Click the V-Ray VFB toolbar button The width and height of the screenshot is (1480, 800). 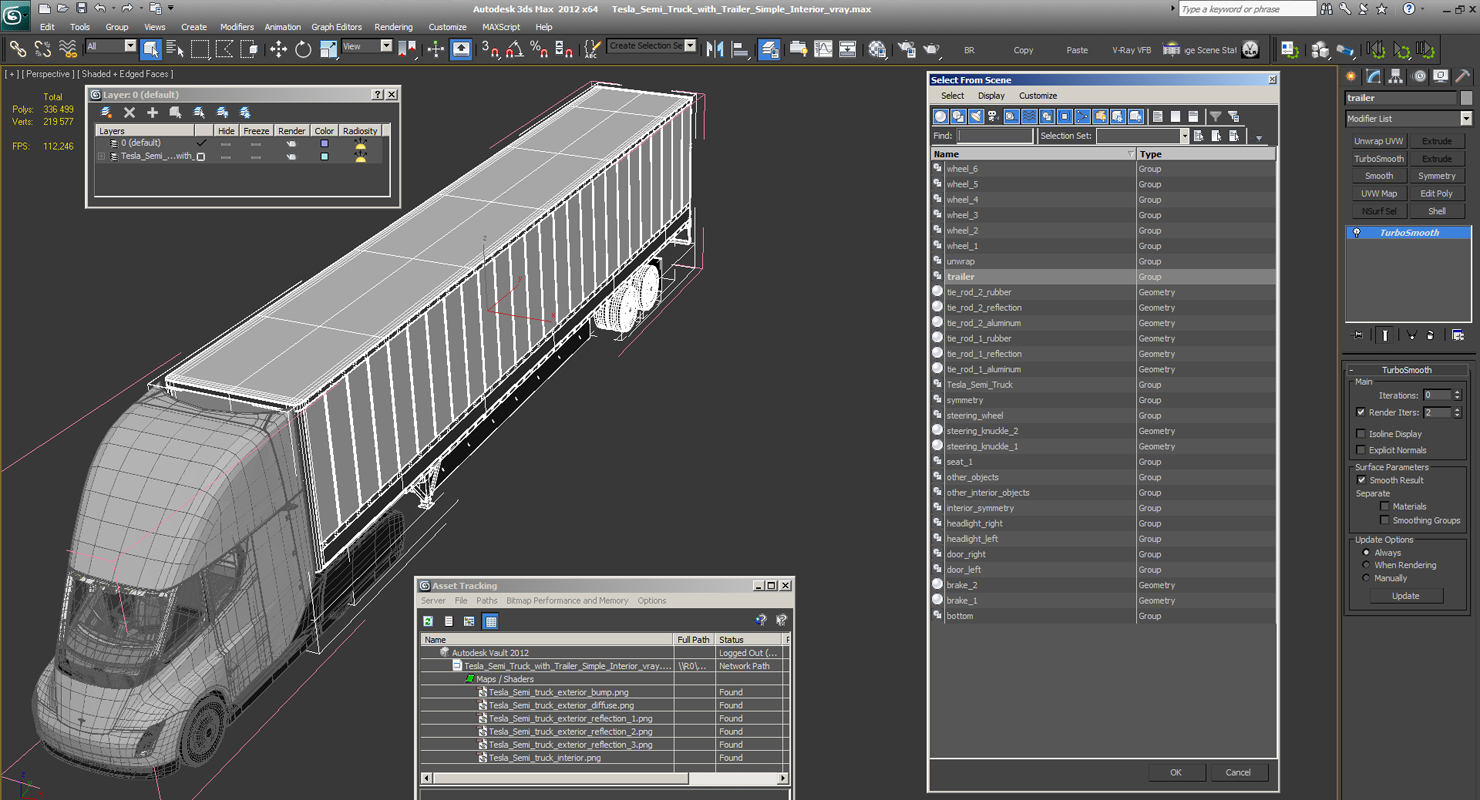pyautogui.click(x=1131, y=50)
